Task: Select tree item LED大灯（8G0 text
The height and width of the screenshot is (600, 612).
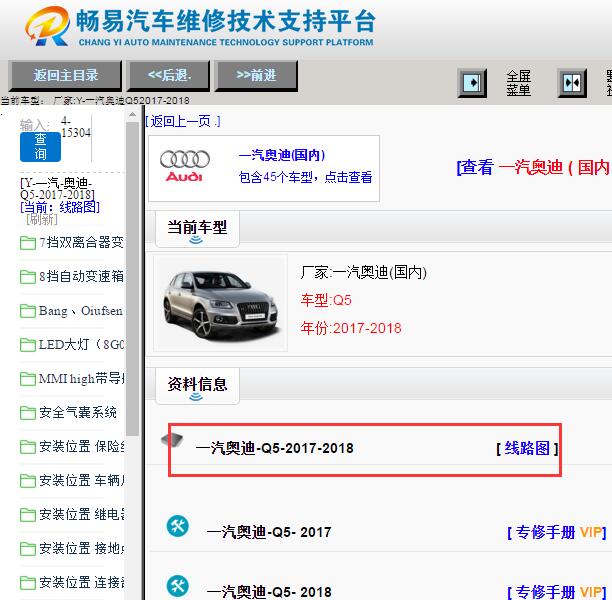Action: coord(81,345)
